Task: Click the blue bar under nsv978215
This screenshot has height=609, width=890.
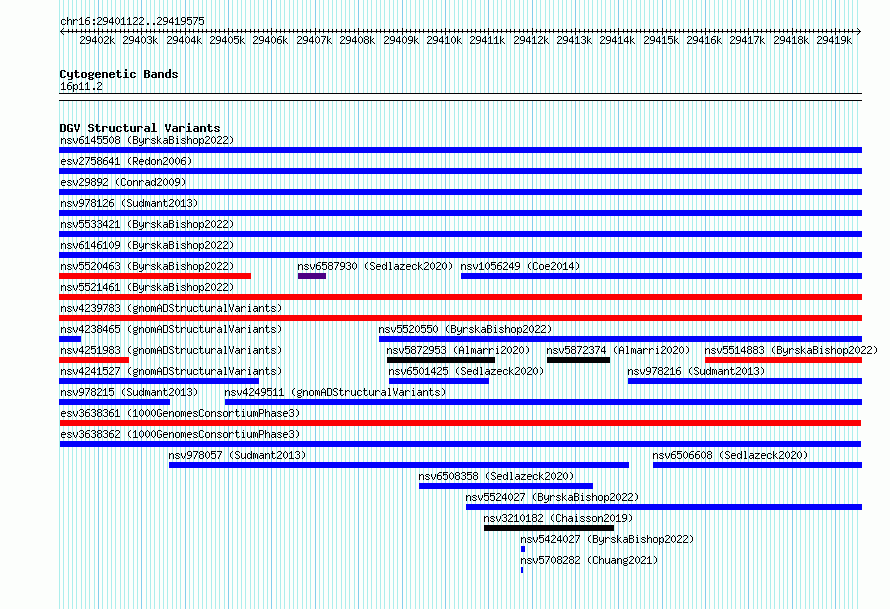Action: [115, 402]
